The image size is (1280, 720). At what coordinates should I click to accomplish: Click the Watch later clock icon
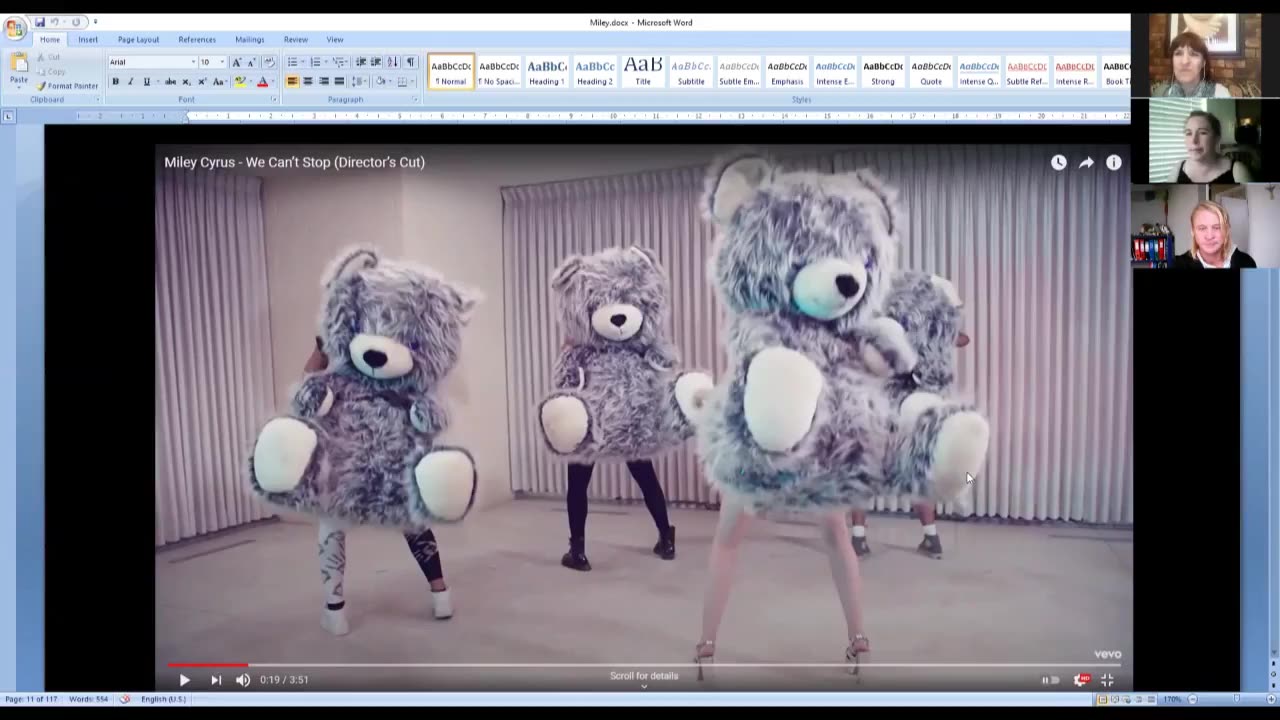pyautogui.click(x=1058, y=162)
